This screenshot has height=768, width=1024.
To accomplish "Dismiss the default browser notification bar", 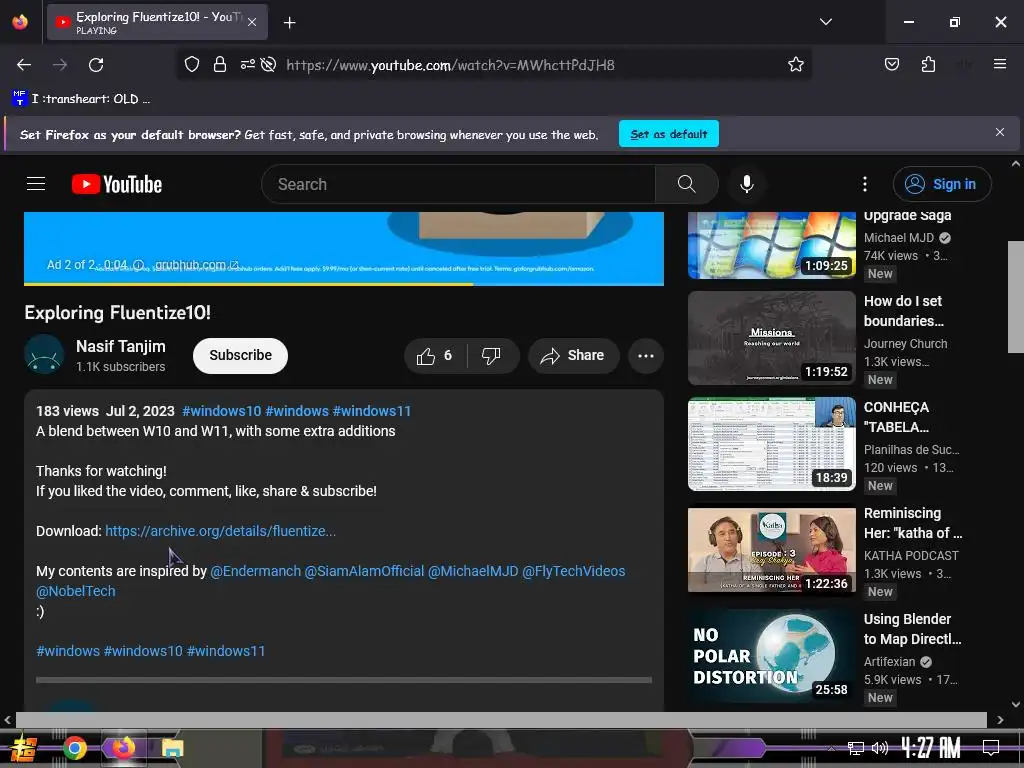I will (1000, 133).
